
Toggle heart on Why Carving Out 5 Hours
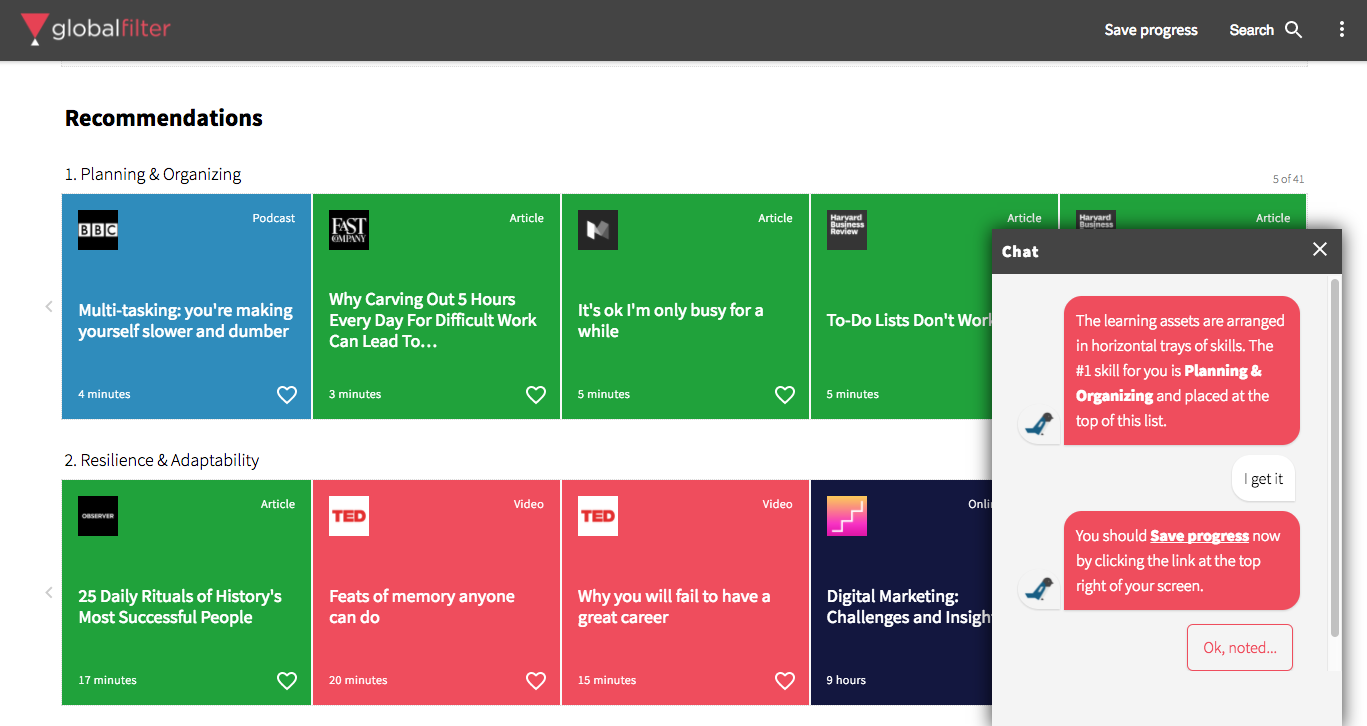click(536, 395)
